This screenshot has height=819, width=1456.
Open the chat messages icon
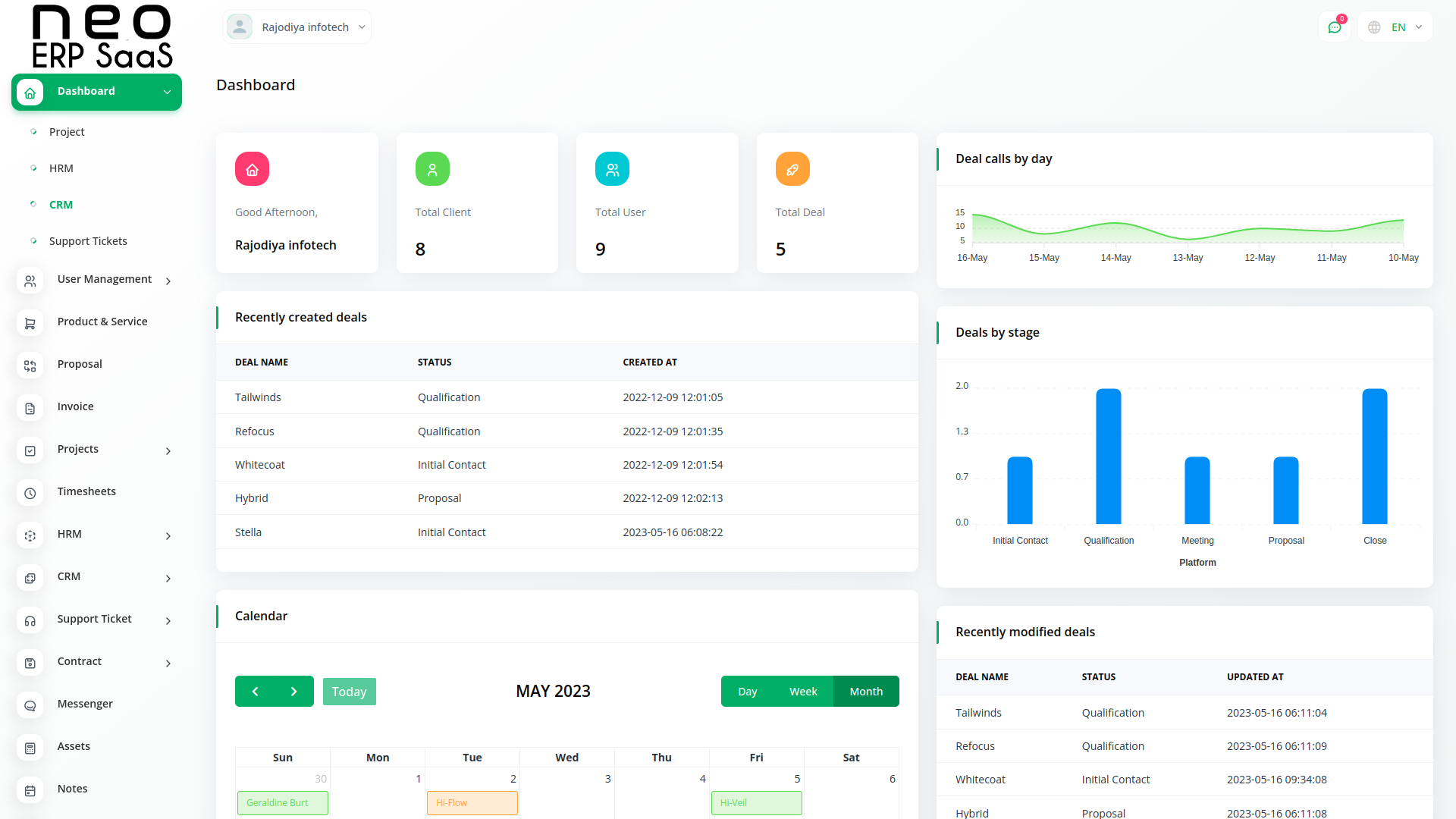(x=1334, y=27)
